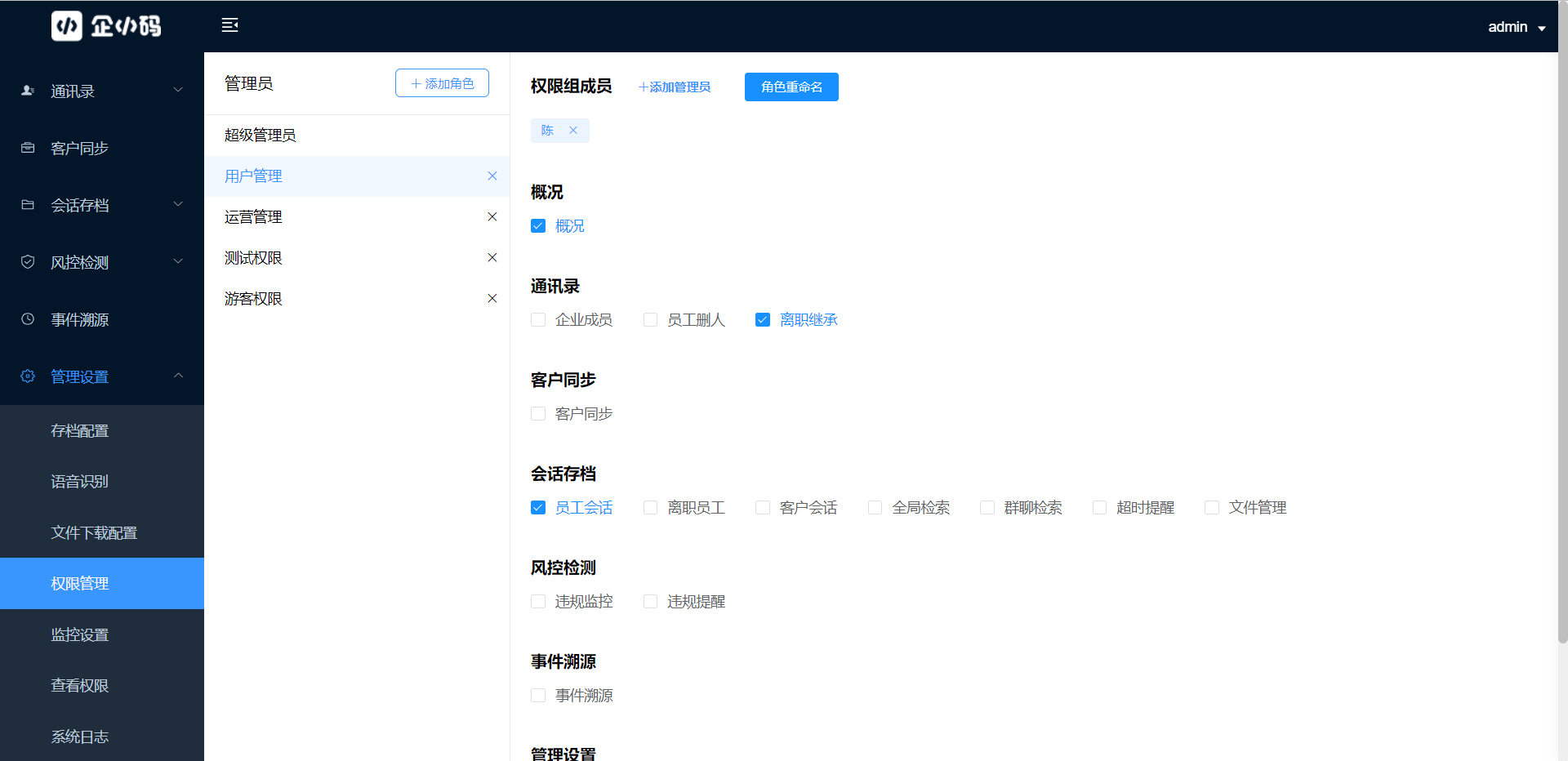Screen dimensions: 1568x761
Task: Enable the 违规监控 permission
Action: 538,602
